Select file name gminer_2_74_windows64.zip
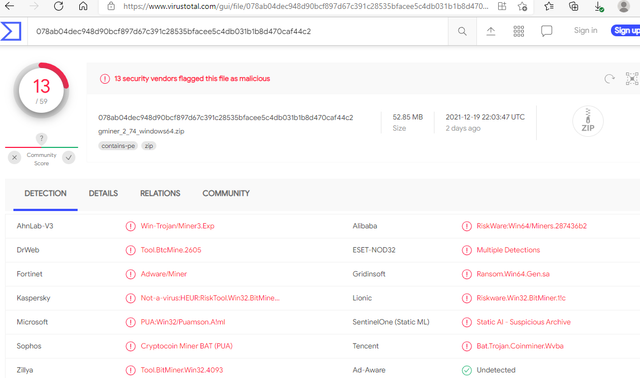Screen dimensions: 640x378 141,131
